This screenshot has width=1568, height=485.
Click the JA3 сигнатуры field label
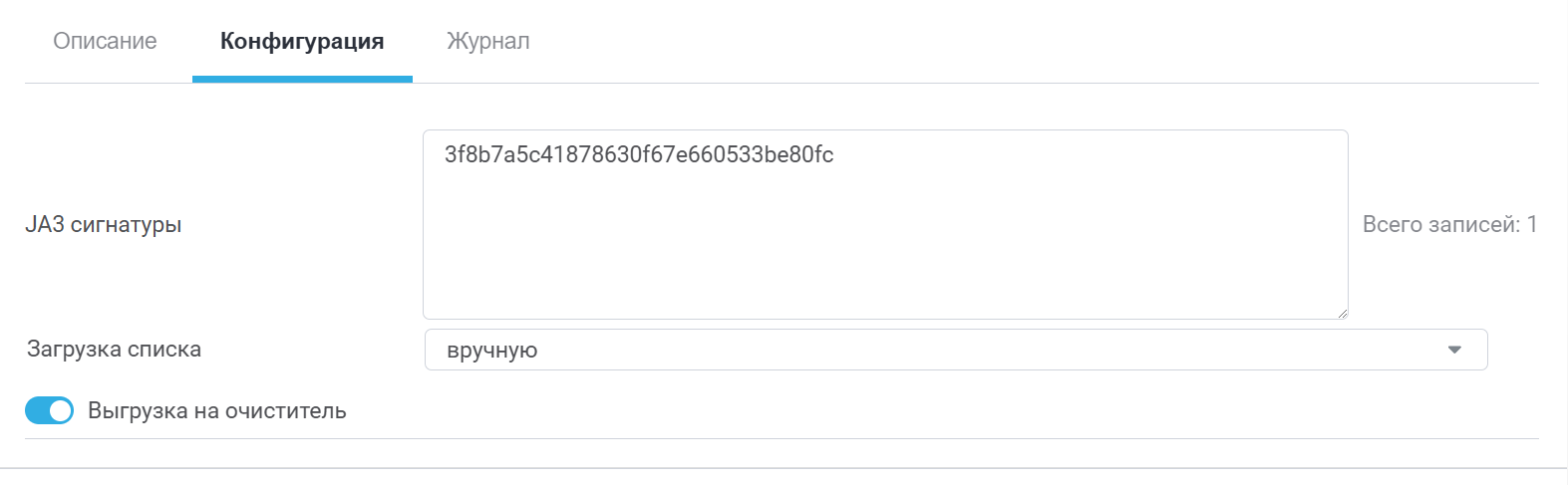pyautogui.click(x=104, y=224)
